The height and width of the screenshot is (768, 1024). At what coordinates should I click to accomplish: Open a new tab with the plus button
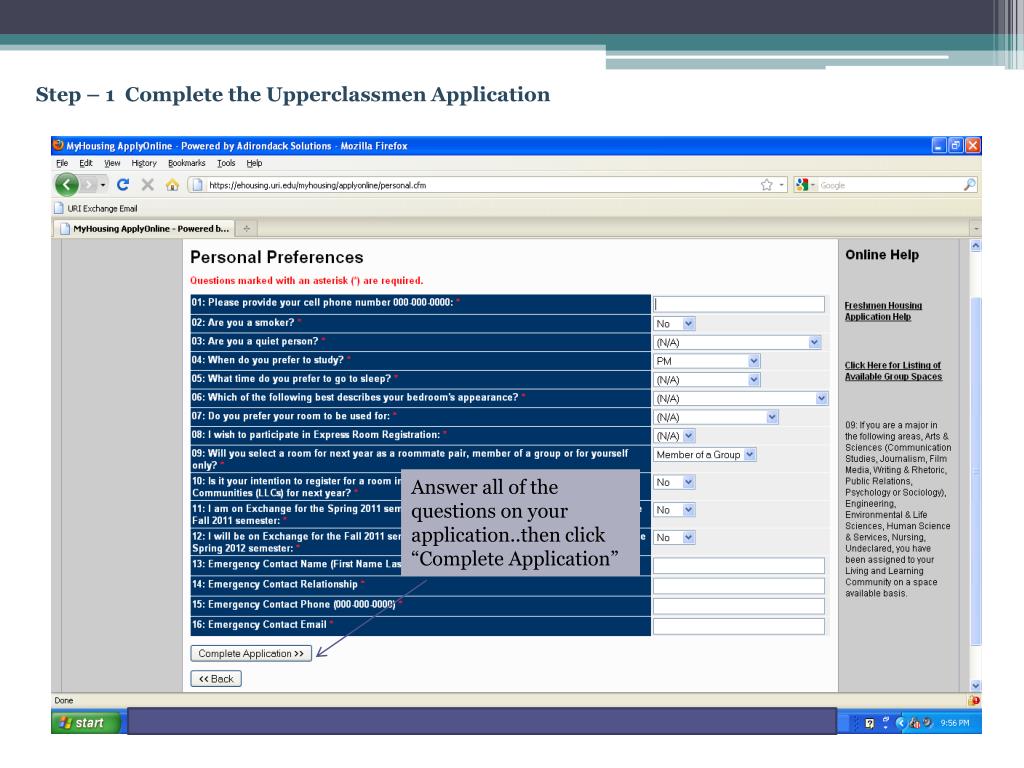click(x=247, y=229)
